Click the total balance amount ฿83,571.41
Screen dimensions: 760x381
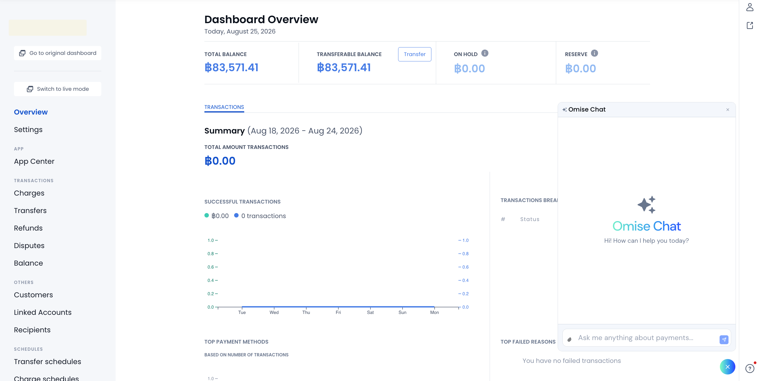[231, 67]
